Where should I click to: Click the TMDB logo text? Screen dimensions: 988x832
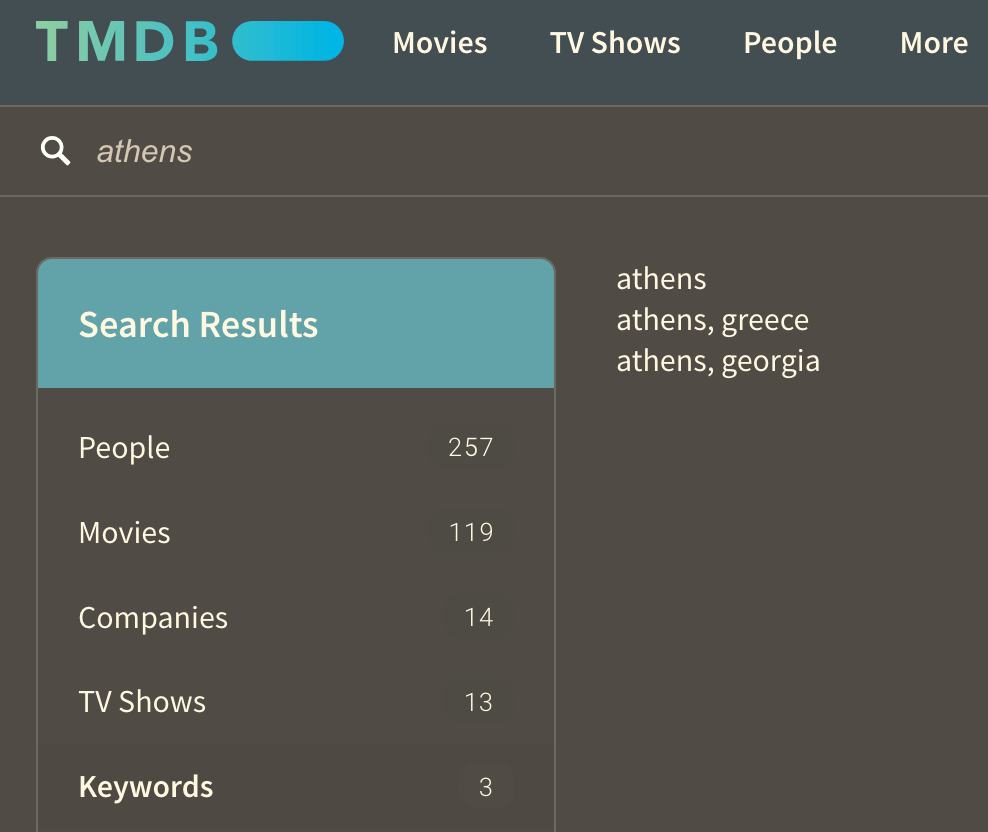click(x=127, y=42)
